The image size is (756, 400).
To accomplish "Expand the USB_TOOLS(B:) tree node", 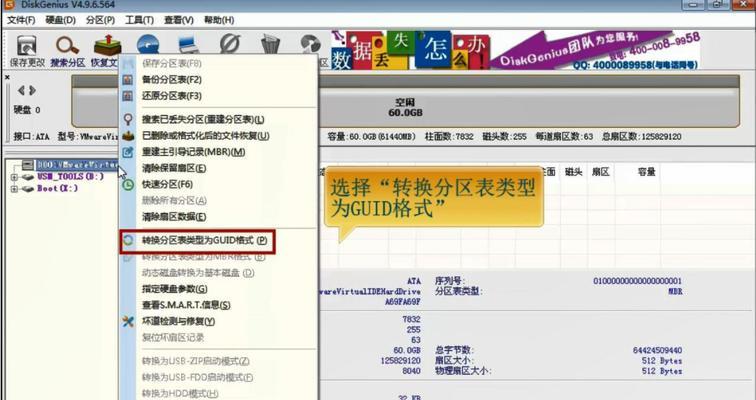I will tap(14, 177).
